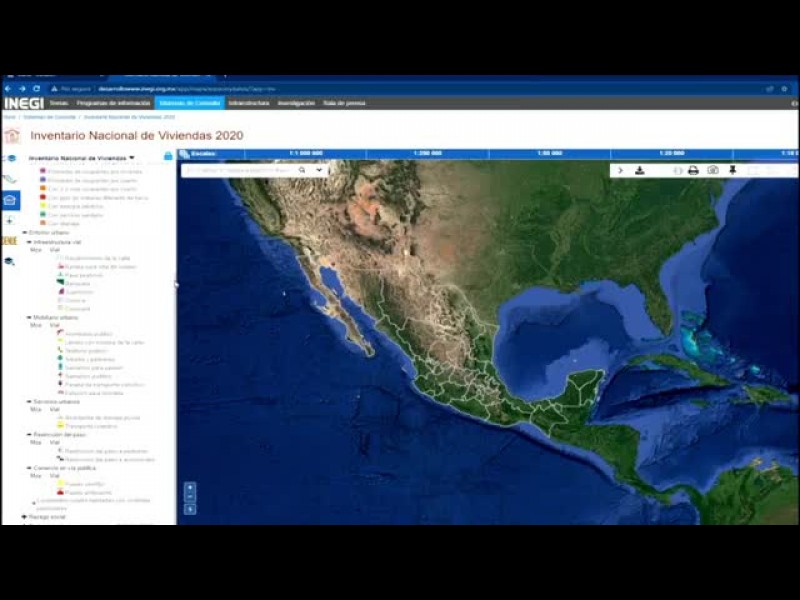800x600 pixels.
Task: Click the padlock icon above the layer panel
Action: [x=168, y=156]
